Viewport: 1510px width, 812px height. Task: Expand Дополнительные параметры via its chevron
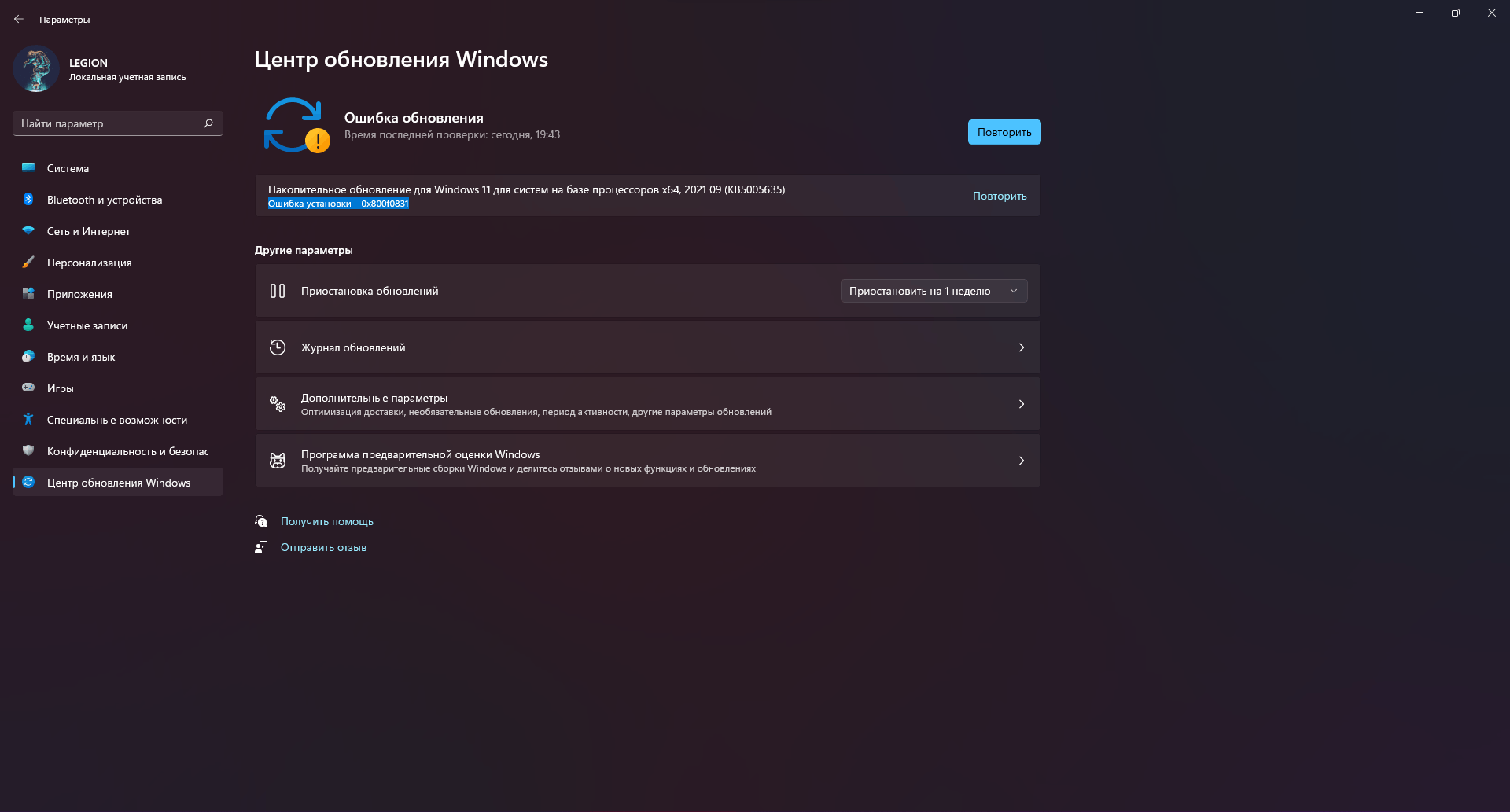coord(1022,404)
